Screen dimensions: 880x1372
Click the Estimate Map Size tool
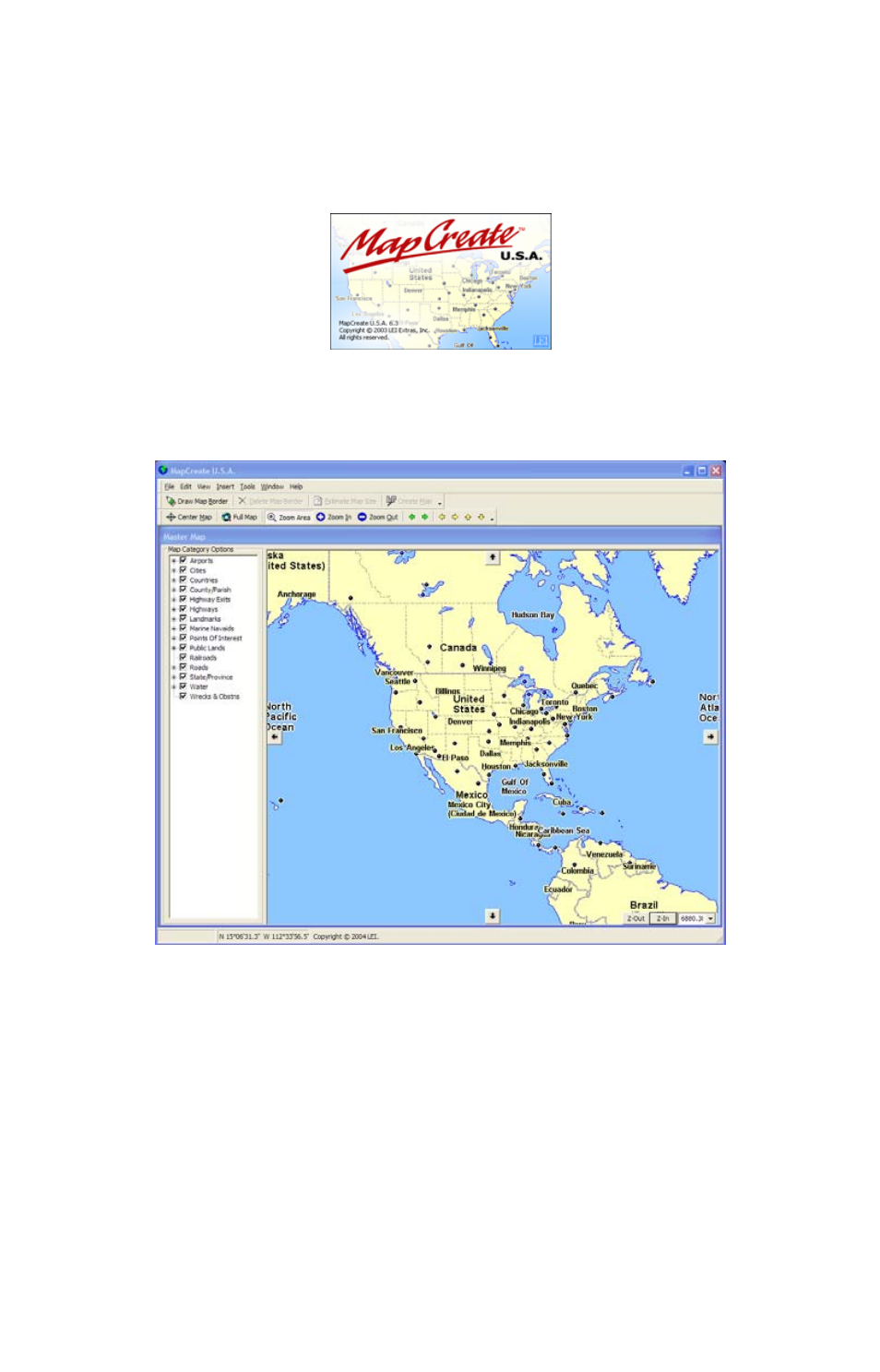(x=345, y=501)
